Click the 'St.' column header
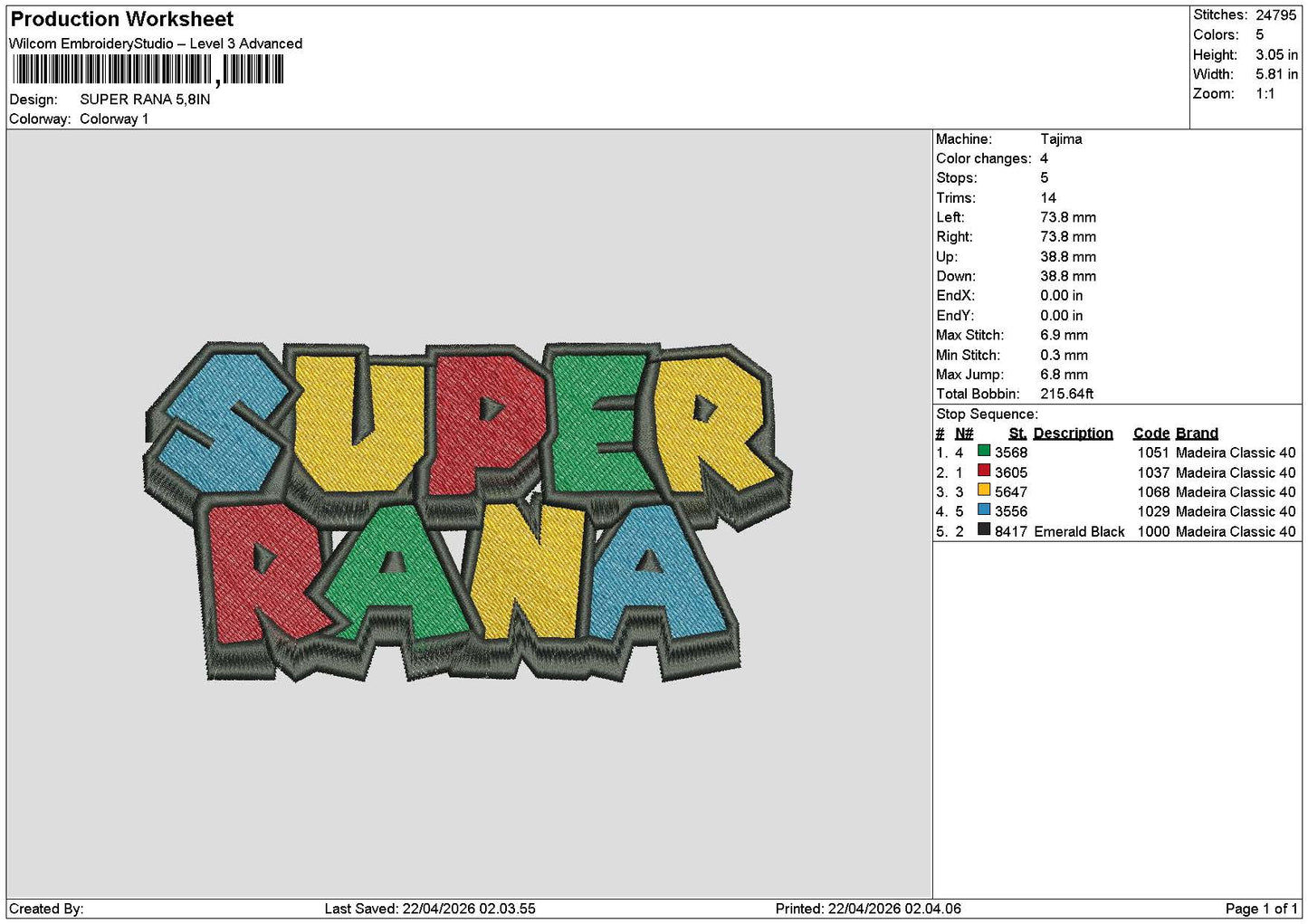The width and height of the screenshot is (1308, 924). [x=1017, y=433]
